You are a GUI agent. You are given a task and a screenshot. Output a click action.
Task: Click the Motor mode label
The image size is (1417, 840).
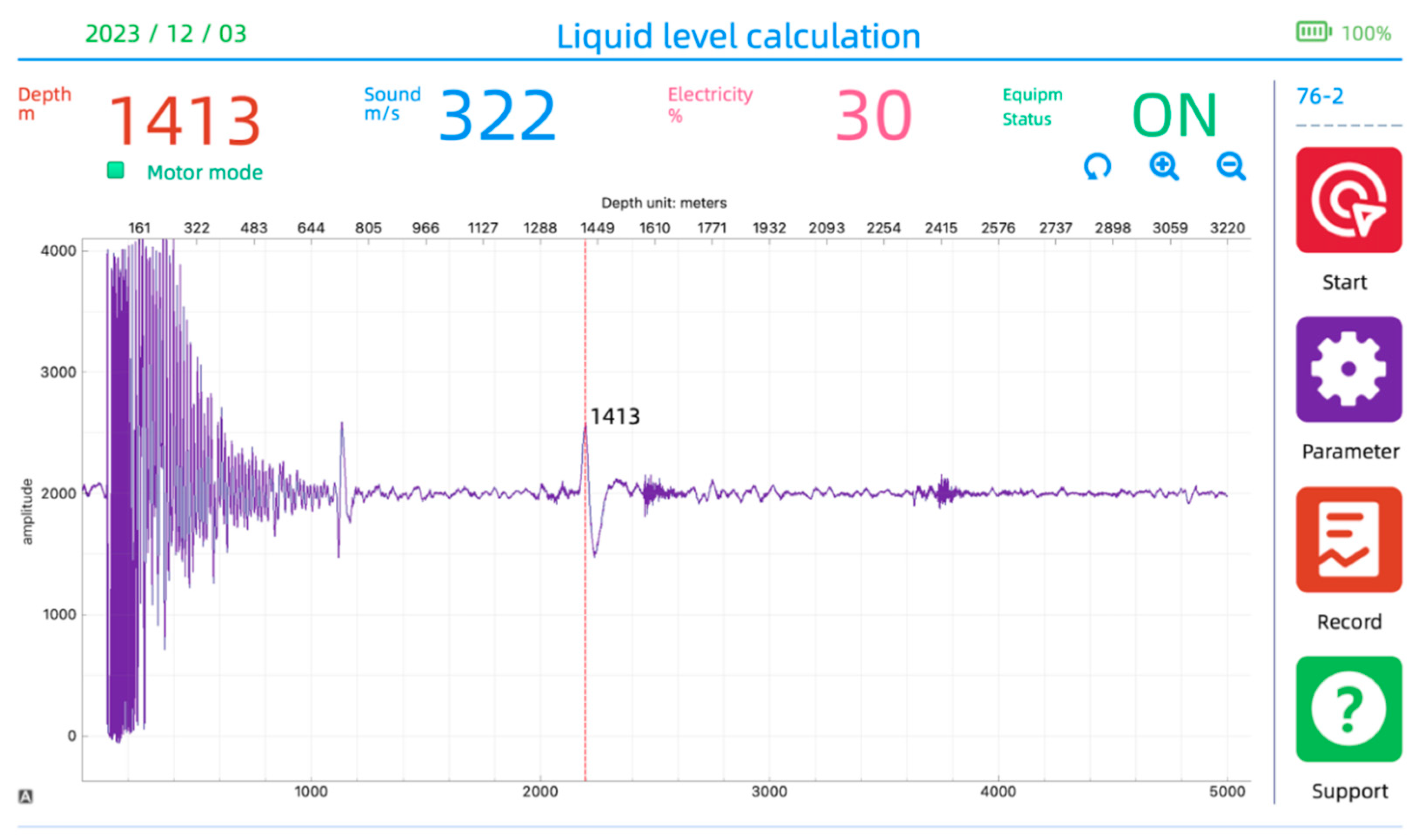point(204,172)
